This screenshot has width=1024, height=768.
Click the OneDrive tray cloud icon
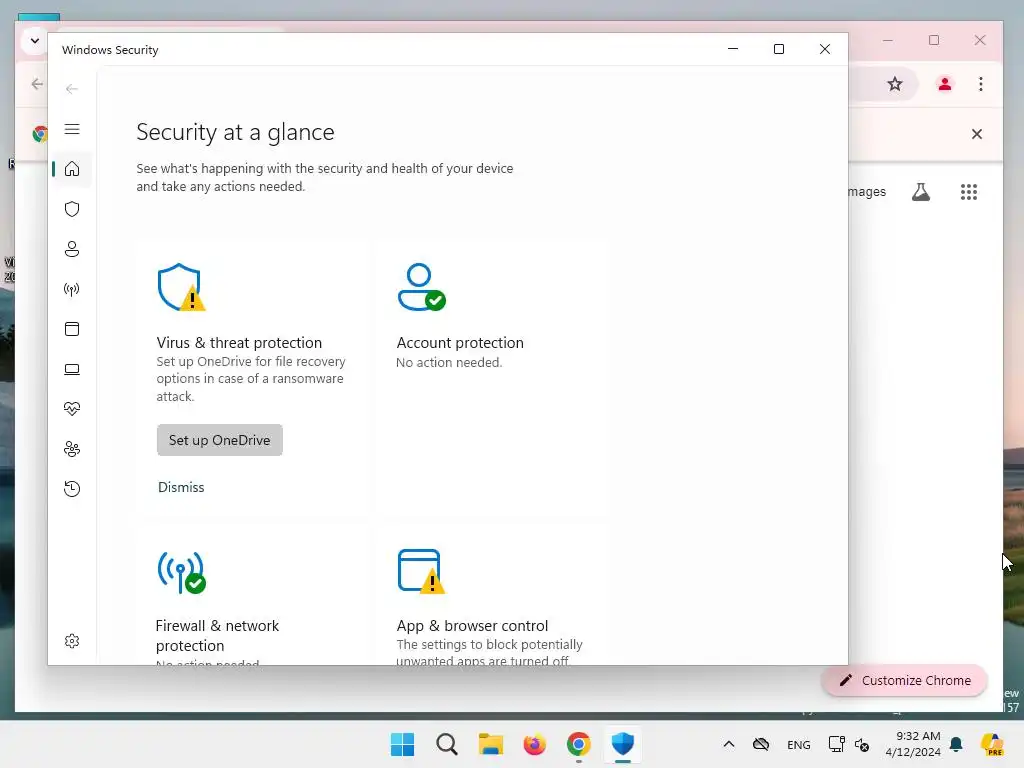[761, 744]
